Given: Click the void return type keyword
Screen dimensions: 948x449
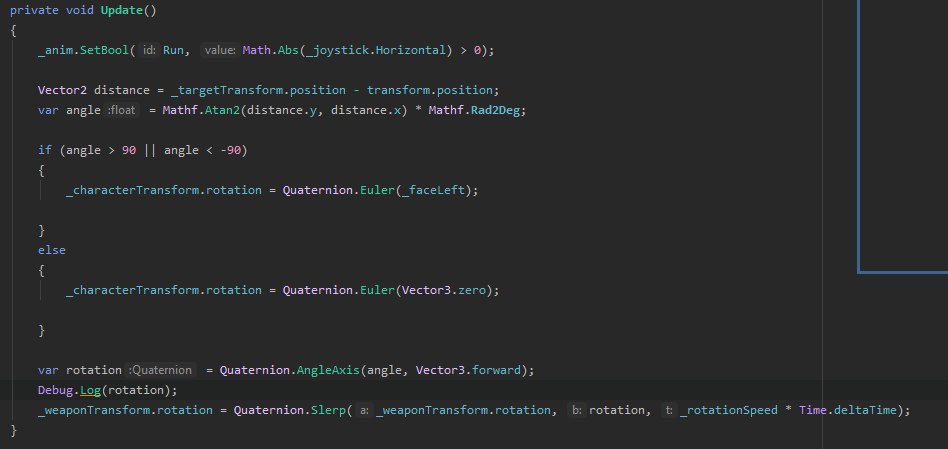Looking at the screenshot, I should [x=80, y=10].
